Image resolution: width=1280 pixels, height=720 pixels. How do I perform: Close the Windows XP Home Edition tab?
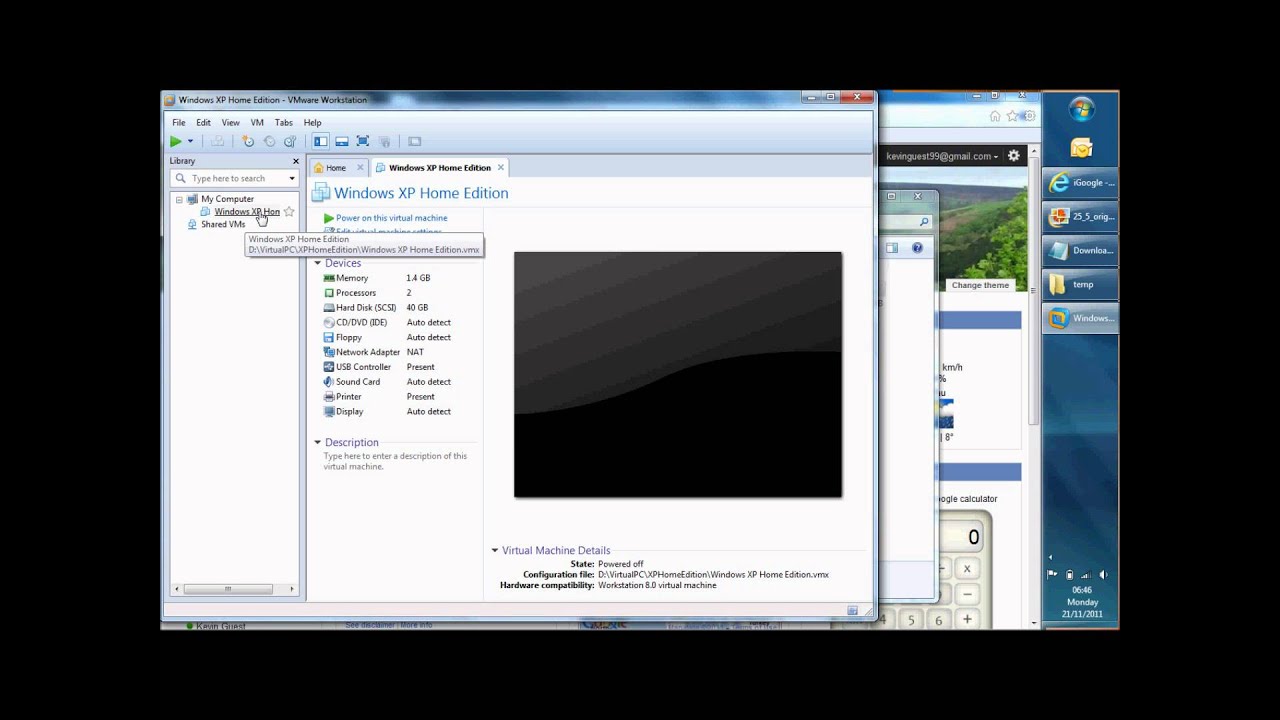pyautogui.click(x=501, y=167)
